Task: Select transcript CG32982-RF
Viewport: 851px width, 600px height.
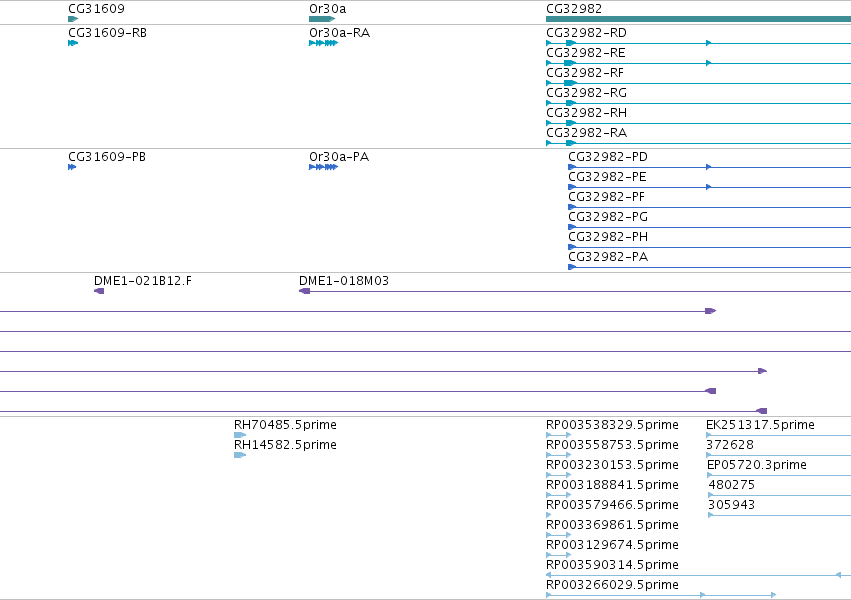Action: coord(585,73)
